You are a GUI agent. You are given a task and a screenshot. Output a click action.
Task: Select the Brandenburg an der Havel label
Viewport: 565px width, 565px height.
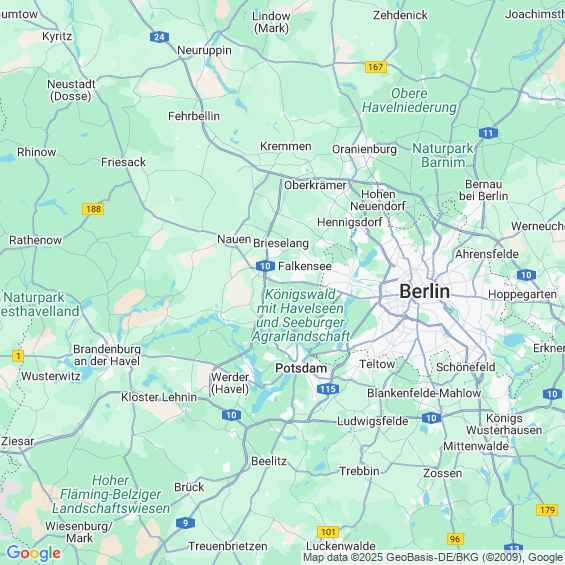point(107,355)
